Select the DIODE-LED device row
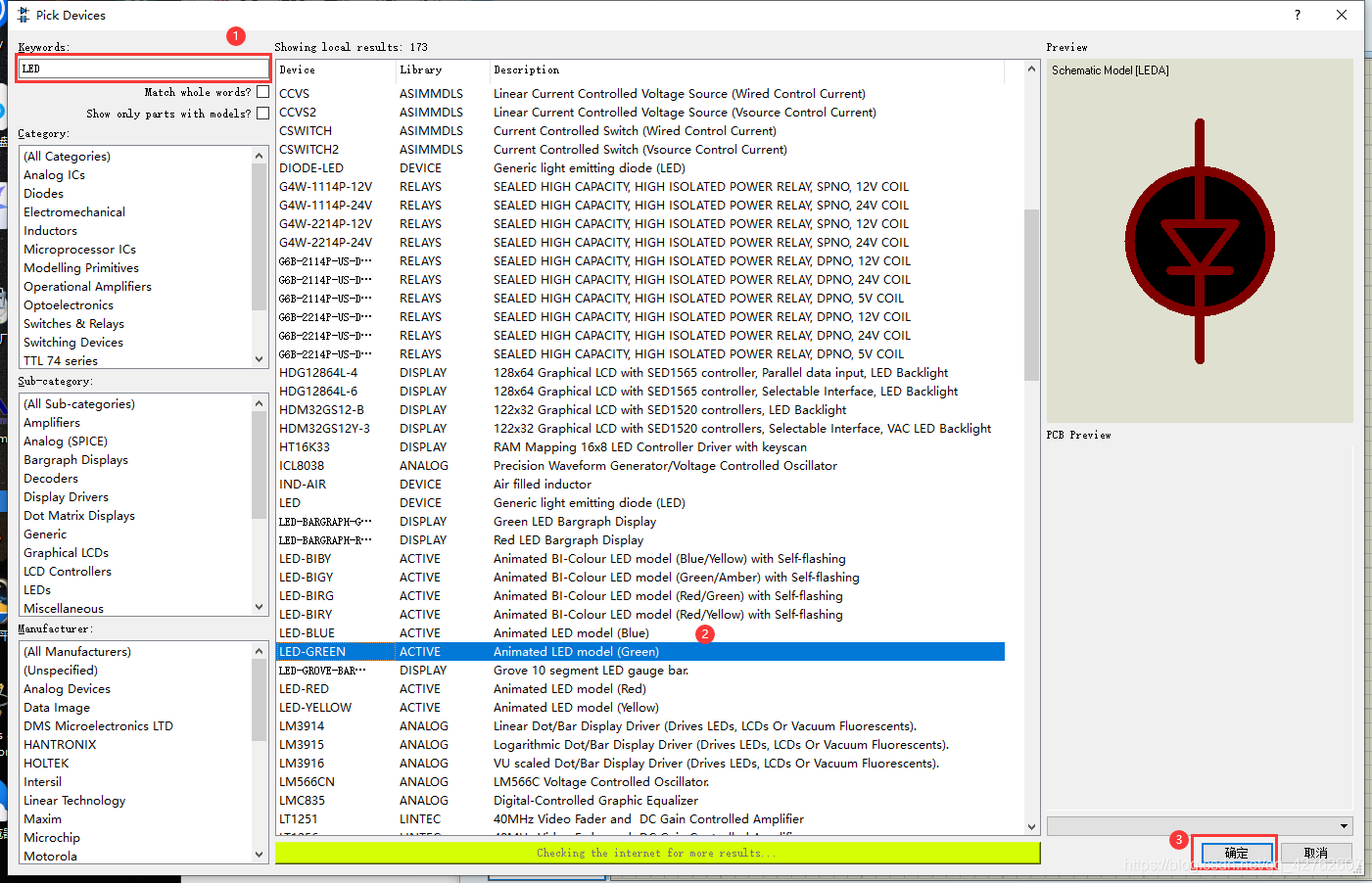Viewport: 1372px width, 883px height. 640,168
